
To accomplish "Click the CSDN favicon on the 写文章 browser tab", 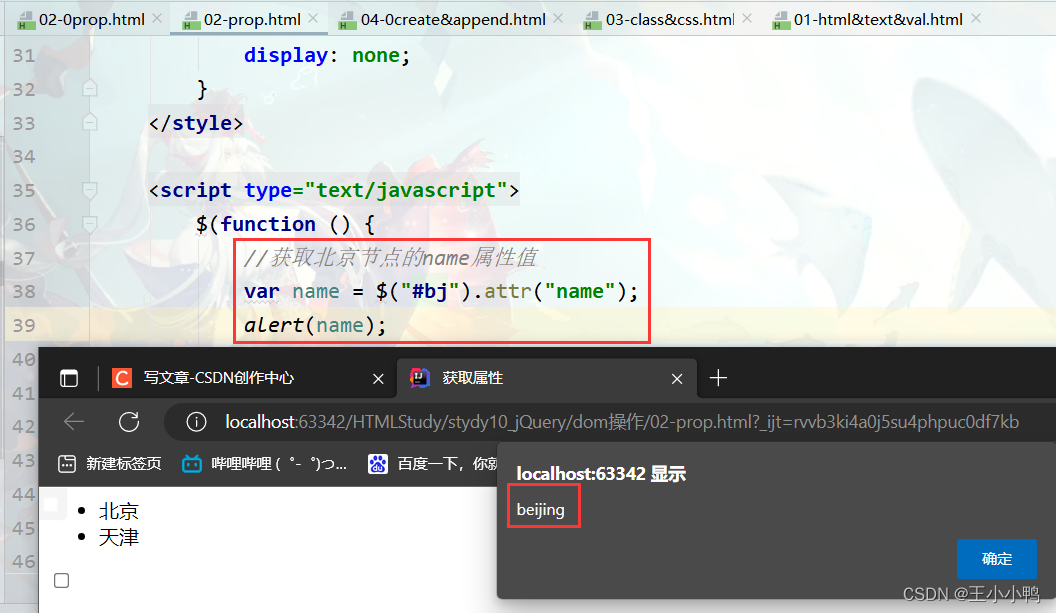I will pyautogui.click(x=121, y=378).
